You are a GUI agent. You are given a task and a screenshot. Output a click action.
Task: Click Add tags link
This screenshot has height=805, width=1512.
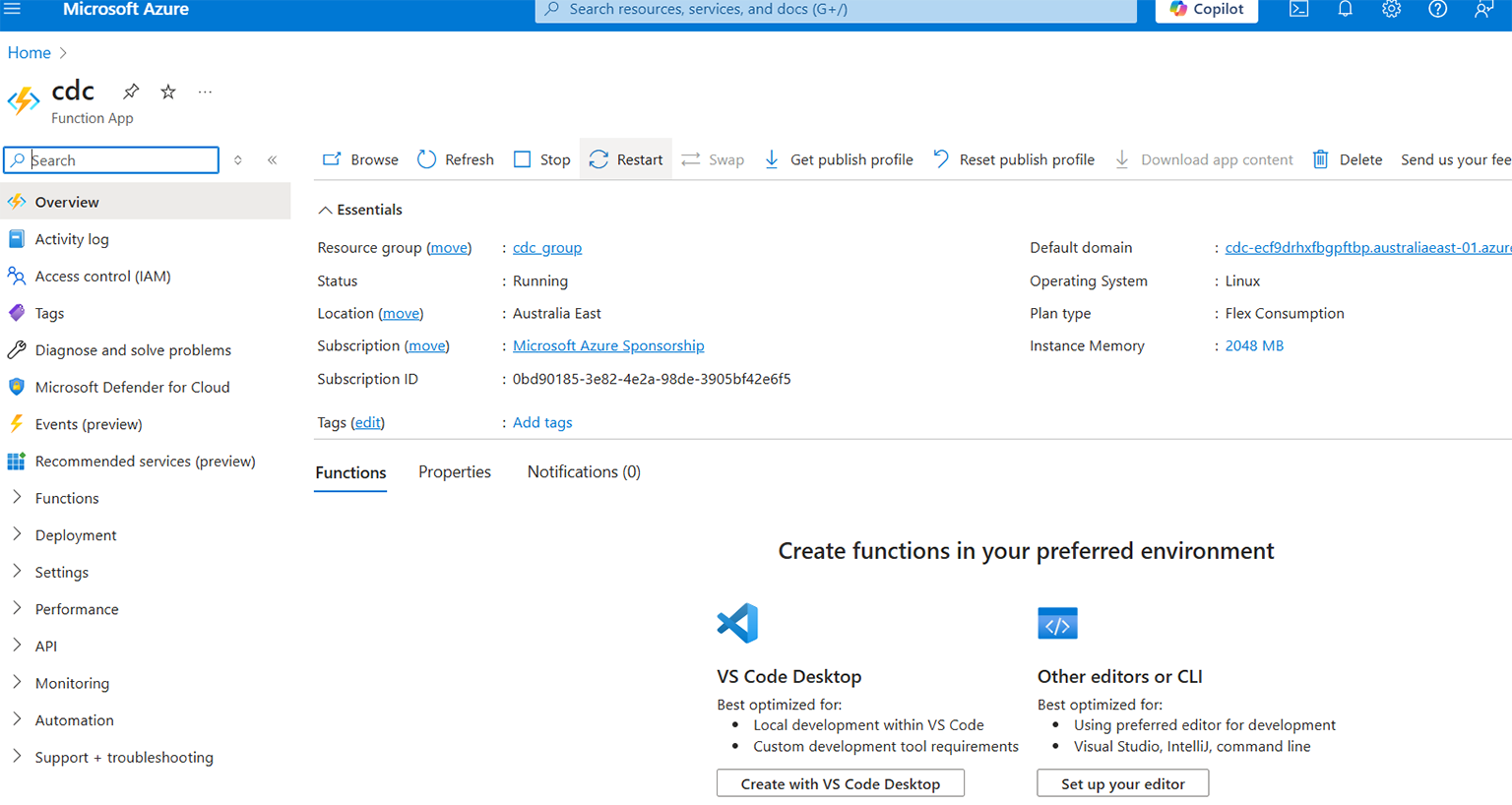click(x=542, y=422)
